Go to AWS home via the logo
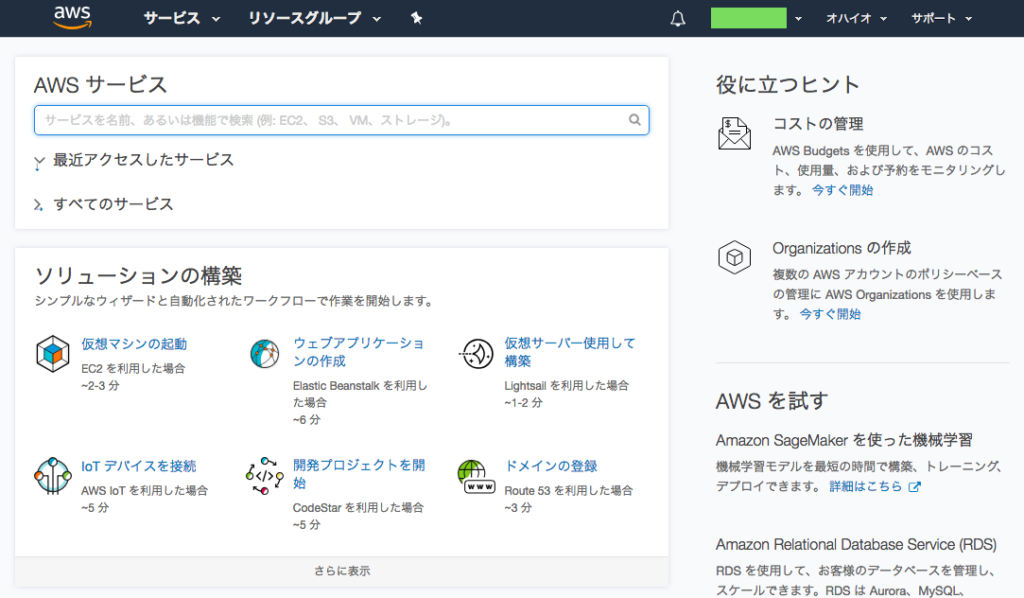 pos(72,18)
